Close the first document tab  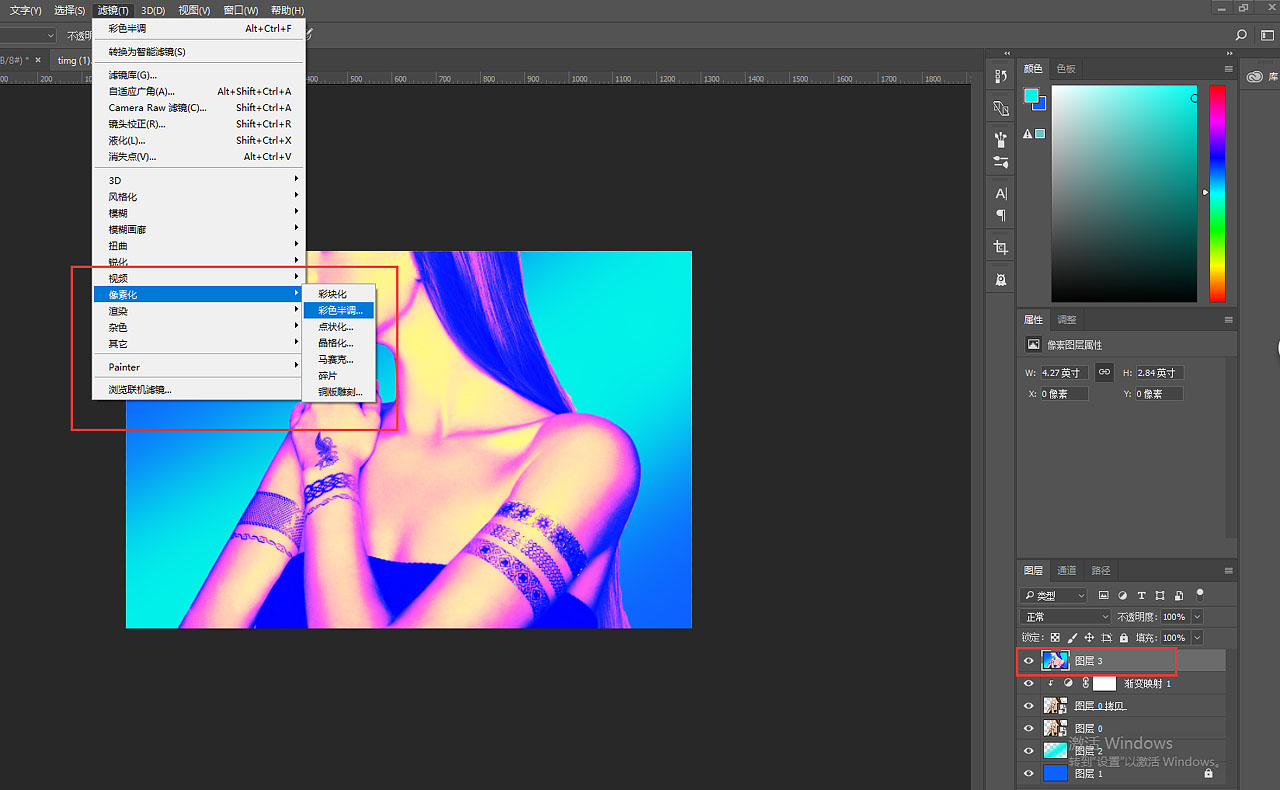pos(38,60)
